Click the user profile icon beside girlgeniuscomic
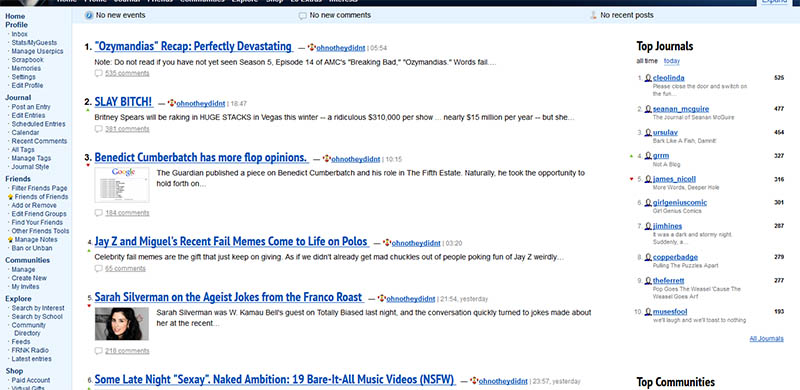 click(648, 203)
